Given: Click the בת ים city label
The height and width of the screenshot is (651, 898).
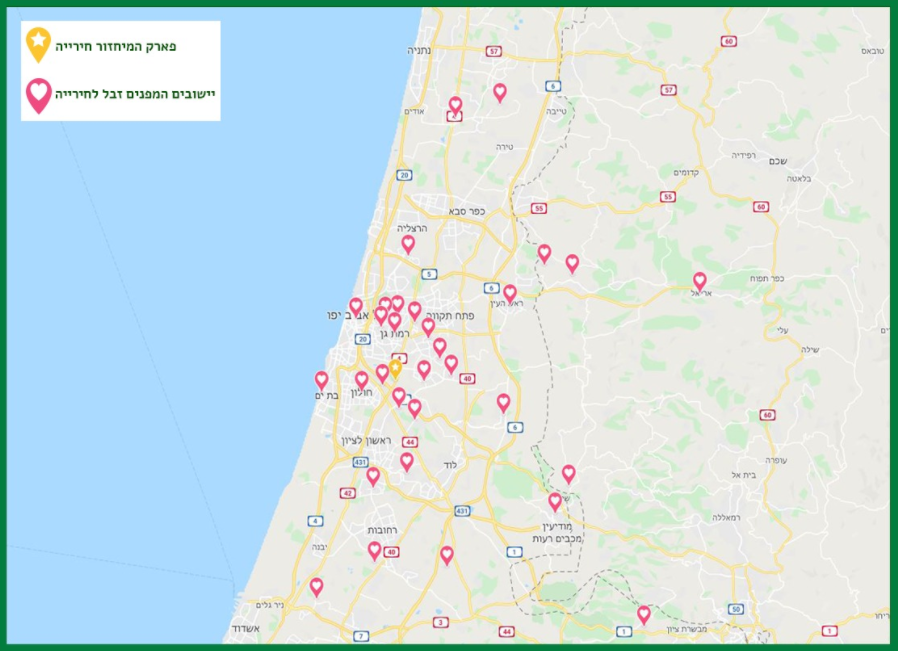Looking at the screenshot, I should pyautogui.click(x=326, y=396).
